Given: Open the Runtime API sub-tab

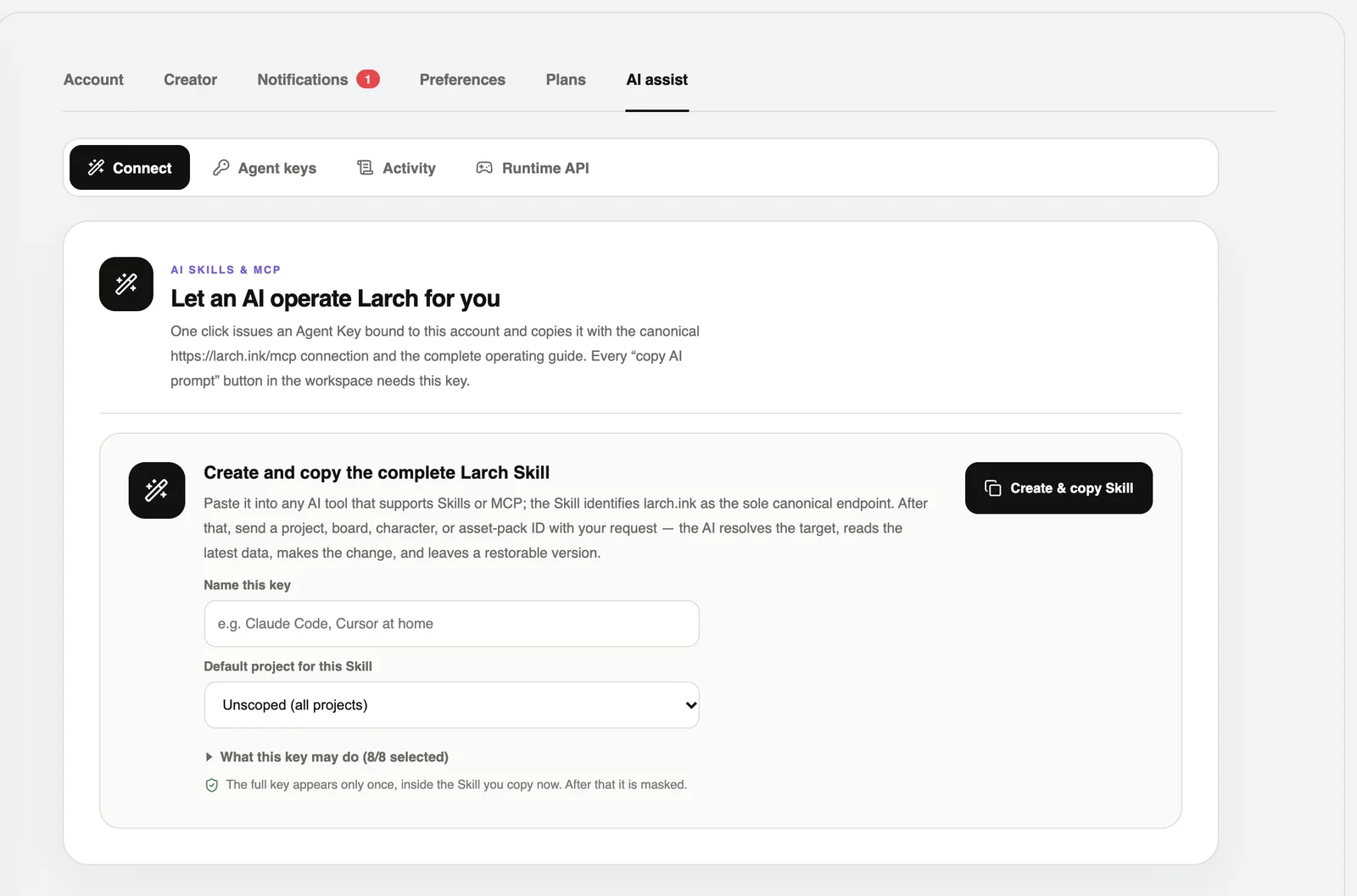Looking at the screenshot, I should [x=533, y=168].
